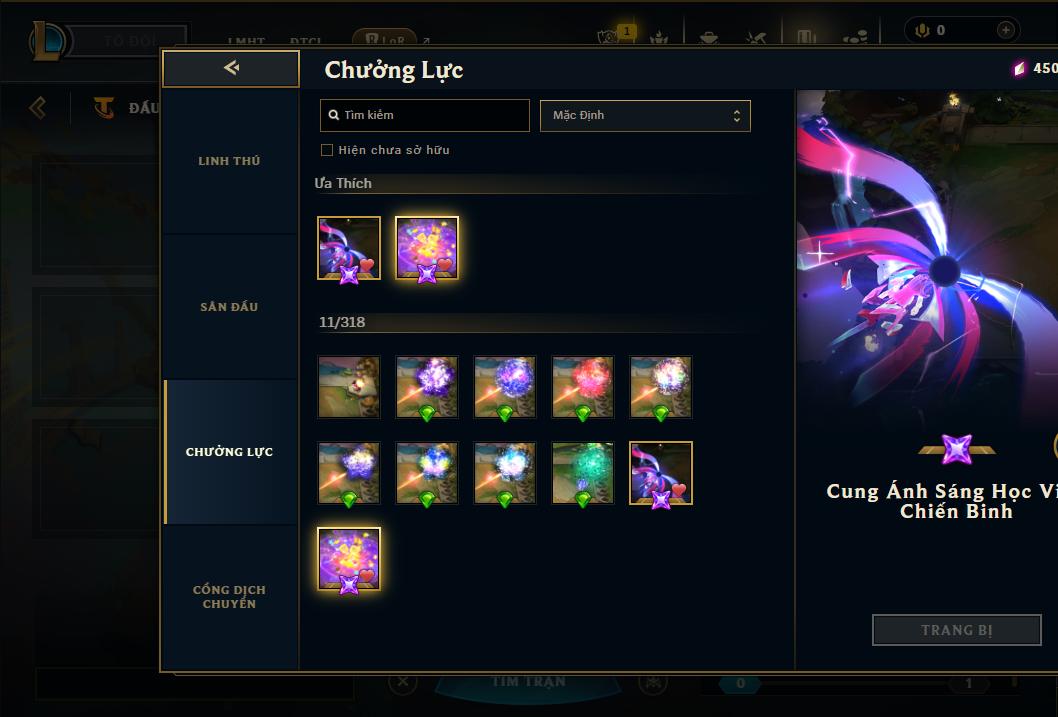This screenshot has height=717, width=1058.
Task: Click the plus icon beside the 0 currency
Action: (x=1005, y=30)
